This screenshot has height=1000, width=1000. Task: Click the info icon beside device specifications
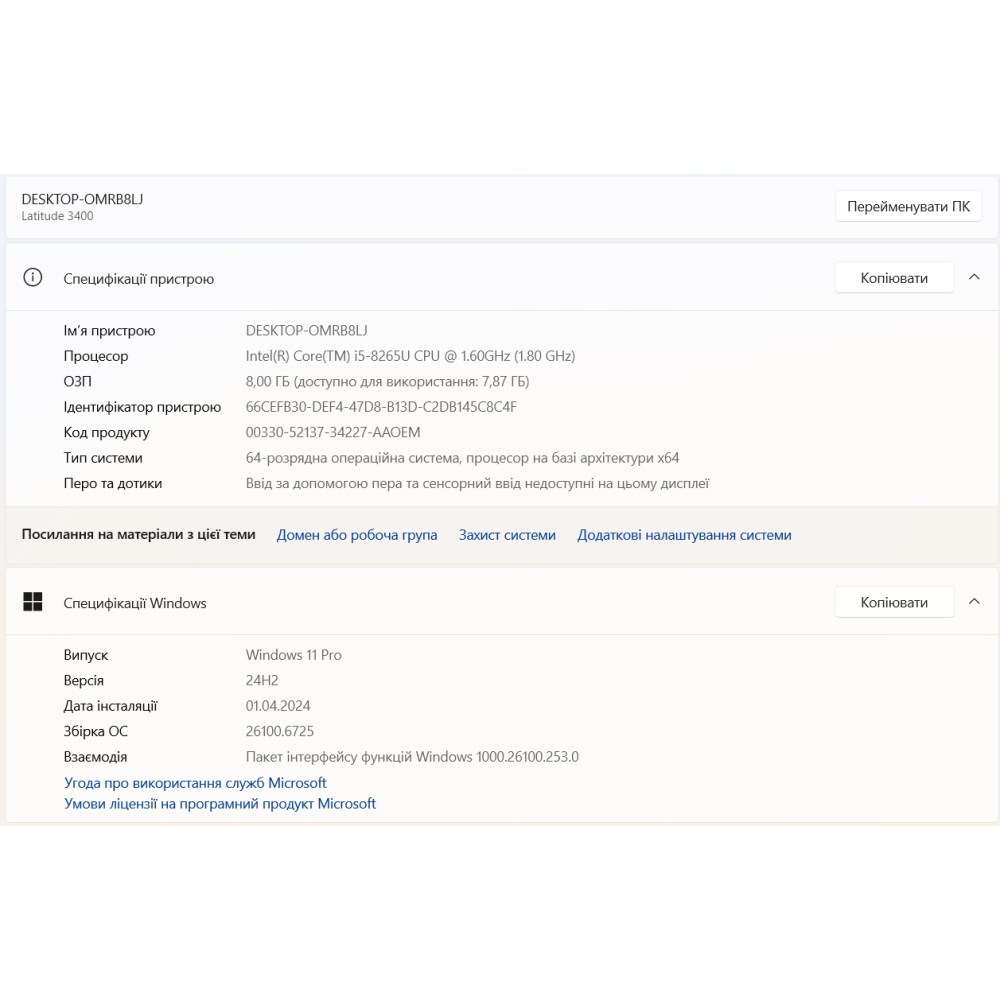click(33, 278)
